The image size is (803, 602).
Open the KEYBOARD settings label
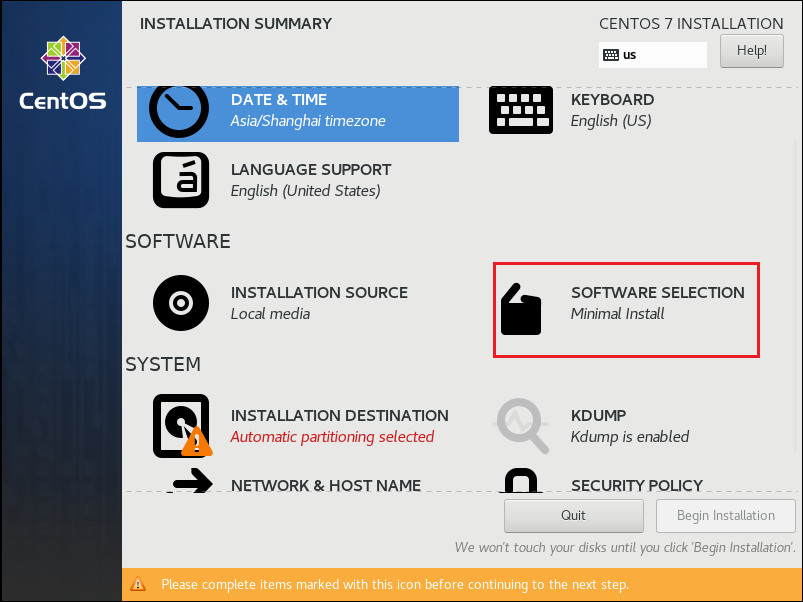coord(612,99)
